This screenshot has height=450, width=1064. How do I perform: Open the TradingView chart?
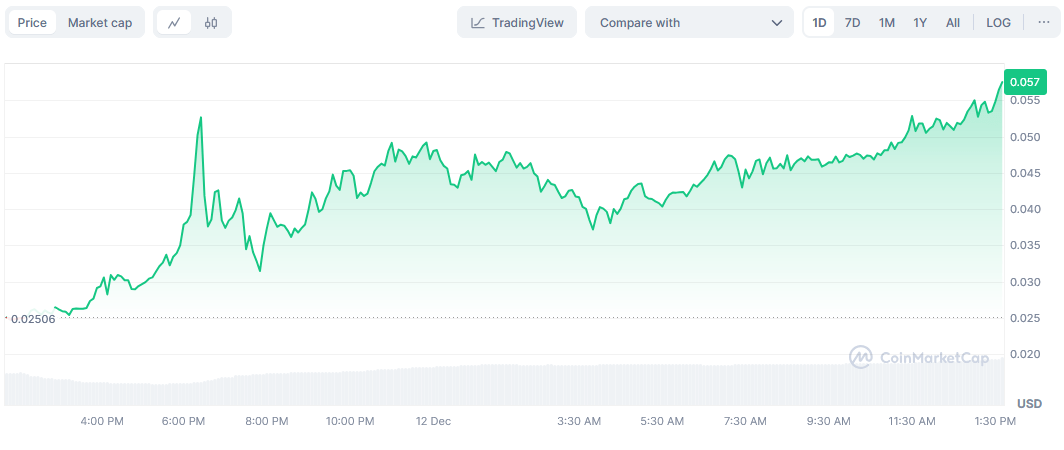pyautogui.click(x=517, y=22)
